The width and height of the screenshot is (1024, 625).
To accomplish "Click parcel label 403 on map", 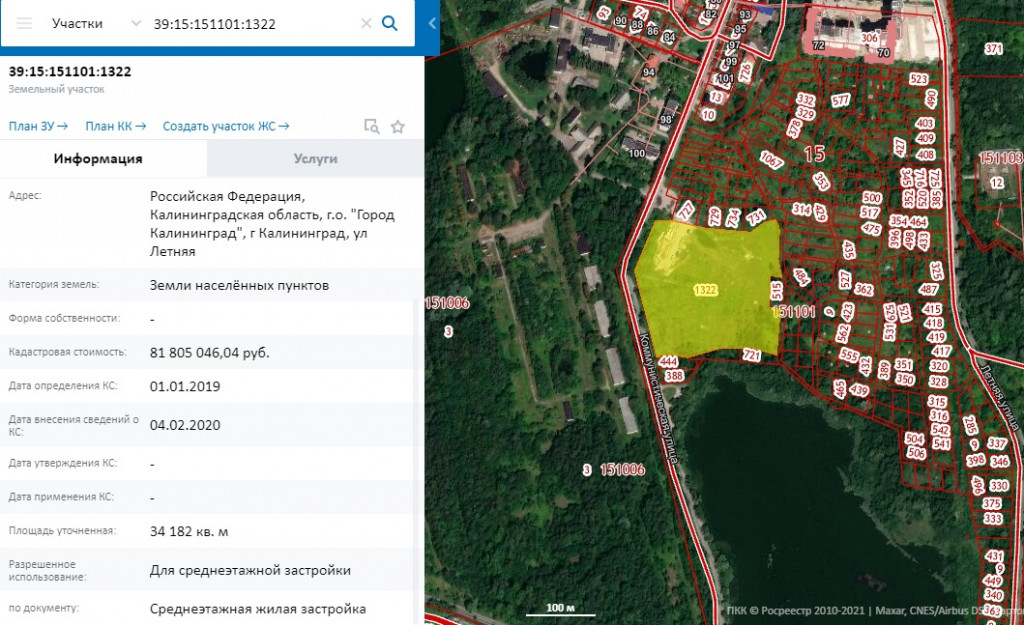I will pos(925,123).
